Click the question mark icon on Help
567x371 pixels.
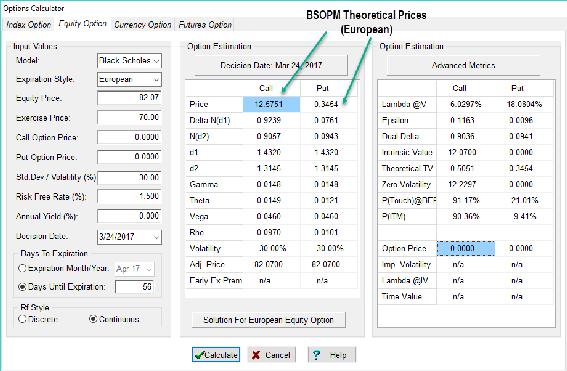(x=316, y=355)
